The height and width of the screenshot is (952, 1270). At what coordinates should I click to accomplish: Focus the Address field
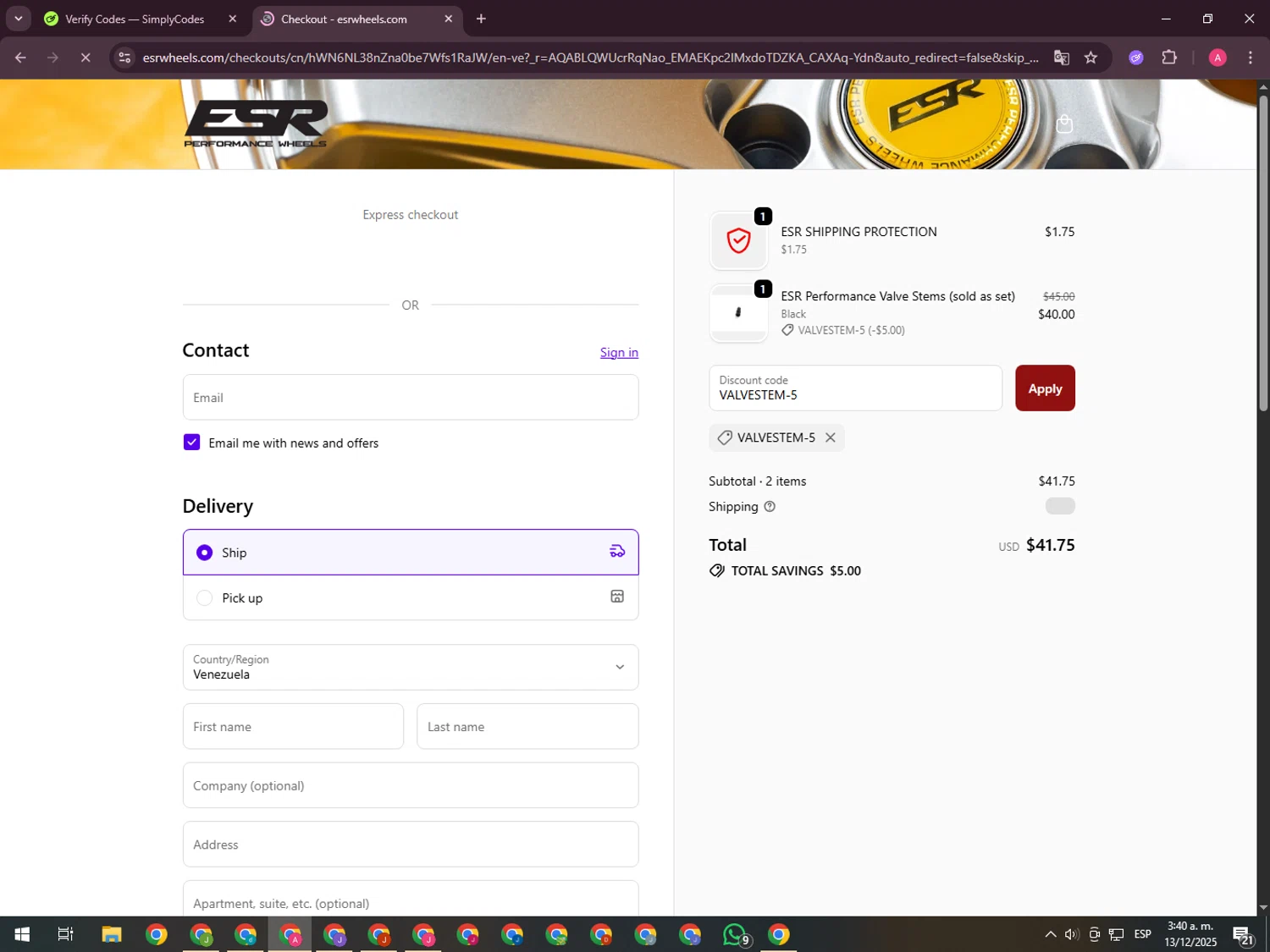coord(411,844)
